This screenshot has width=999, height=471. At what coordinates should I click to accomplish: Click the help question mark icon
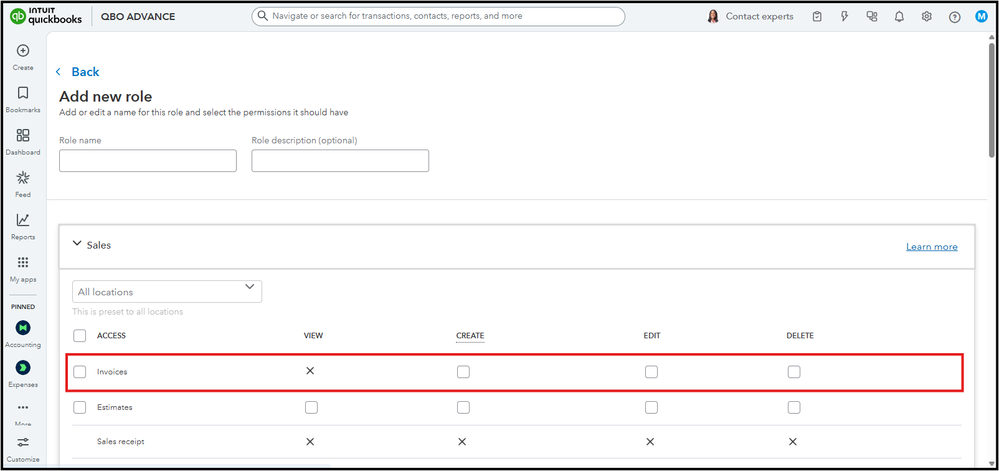click(x=954, y=17)
